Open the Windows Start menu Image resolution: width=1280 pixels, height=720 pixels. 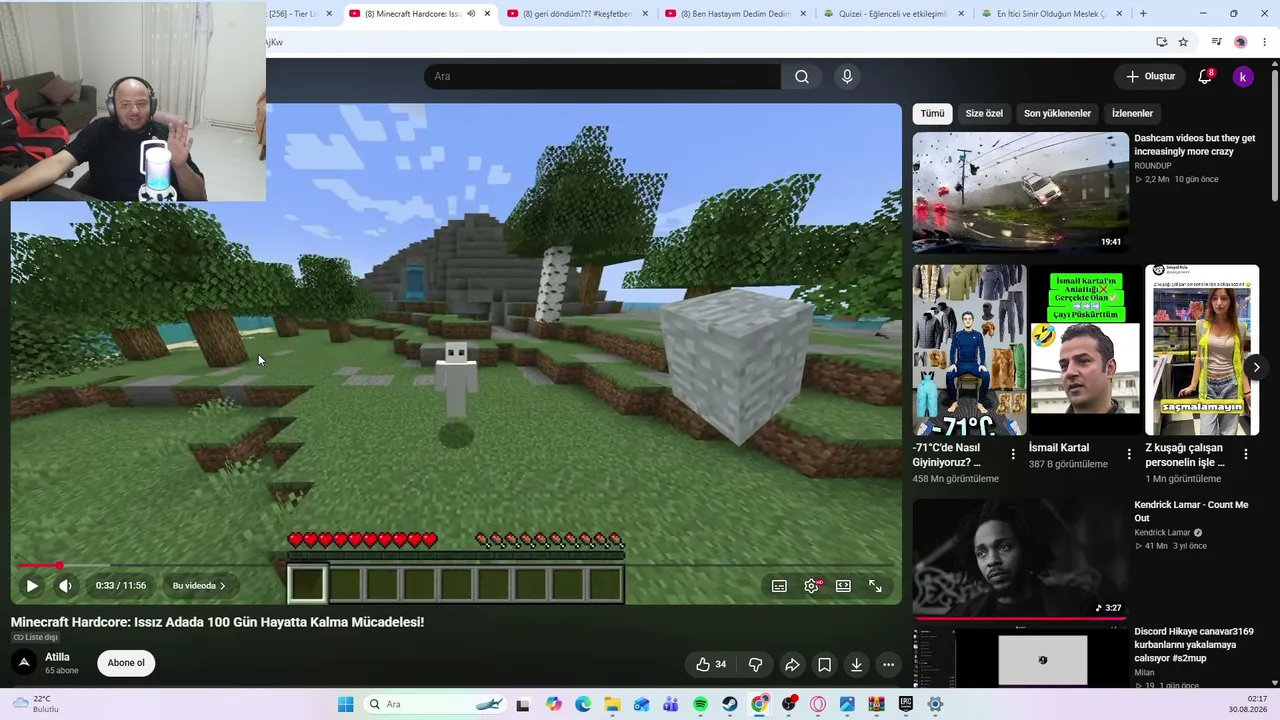coord(345,704)
